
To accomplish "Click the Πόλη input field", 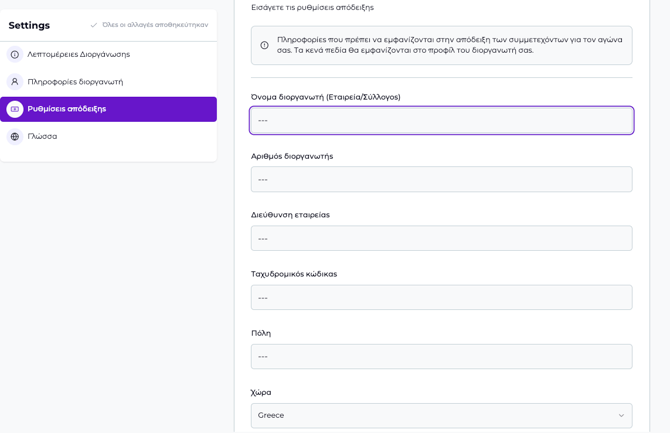I will (x=441, y=356).
